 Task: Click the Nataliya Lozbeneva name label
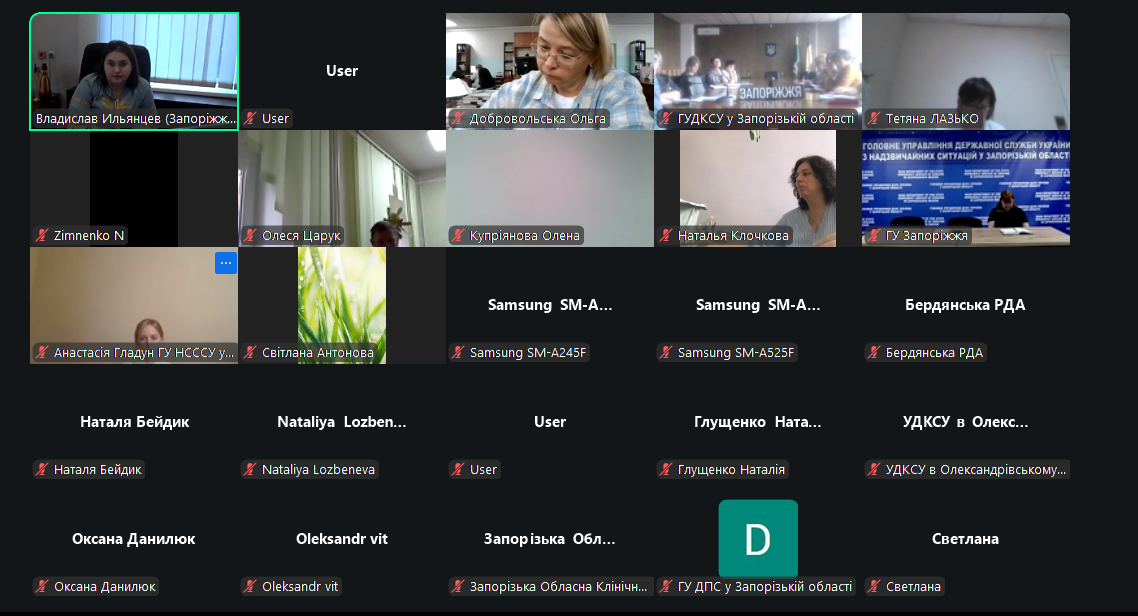click(x=319, y=469)
